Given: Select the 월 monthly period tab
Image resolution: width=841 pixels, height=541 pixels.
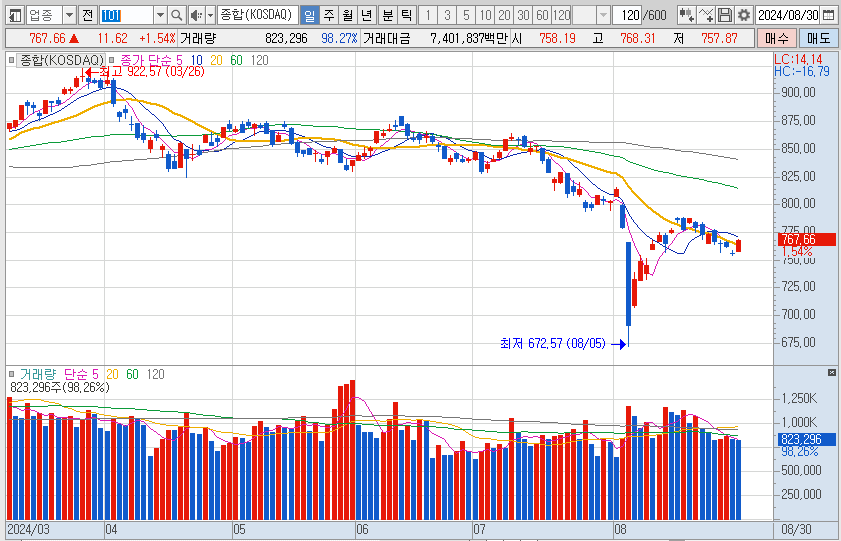Looking at the screenshot, I should click(348, 15).
